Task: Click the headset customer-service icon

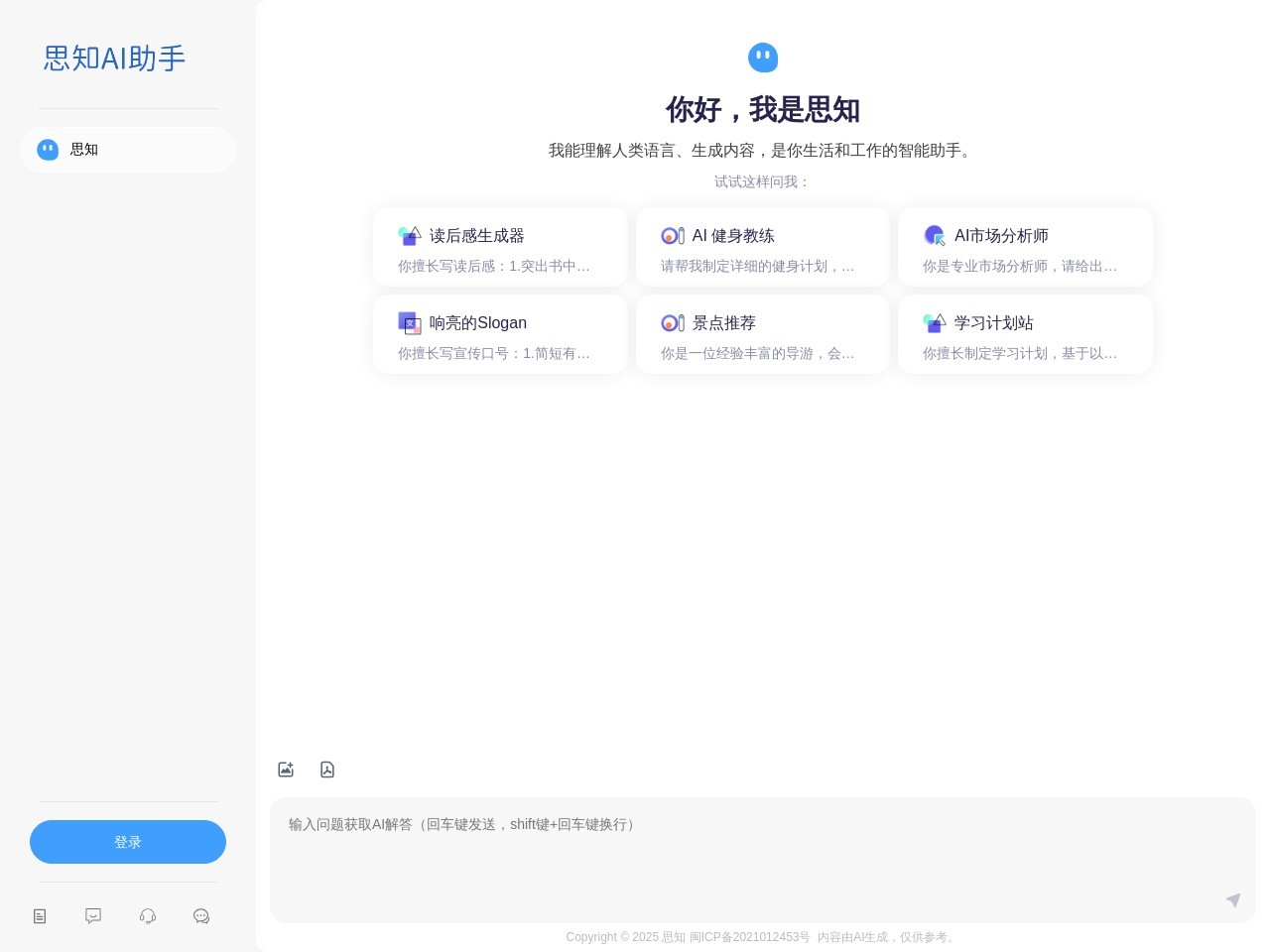Action: (x=147, y=916)
